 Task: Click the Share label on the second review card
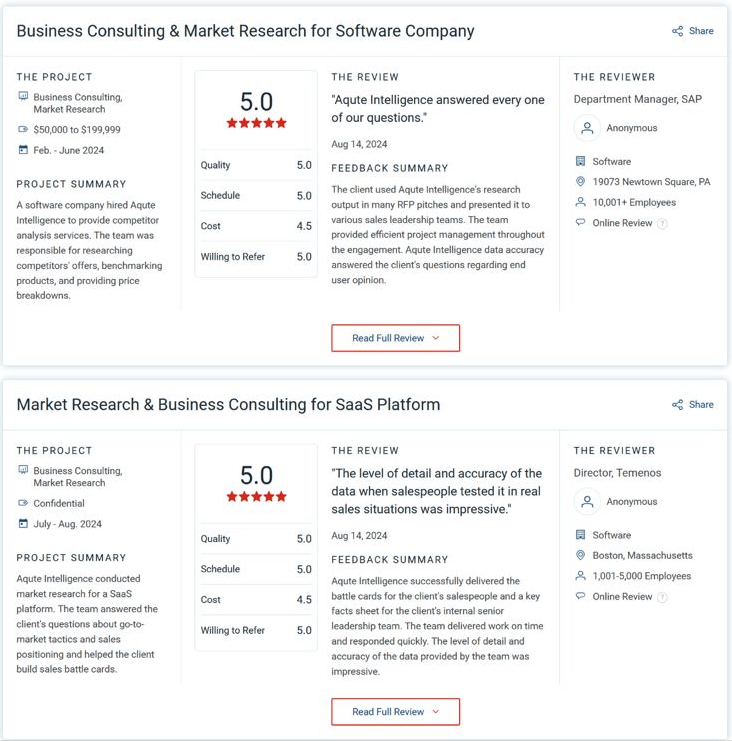[x=701, y=405]
